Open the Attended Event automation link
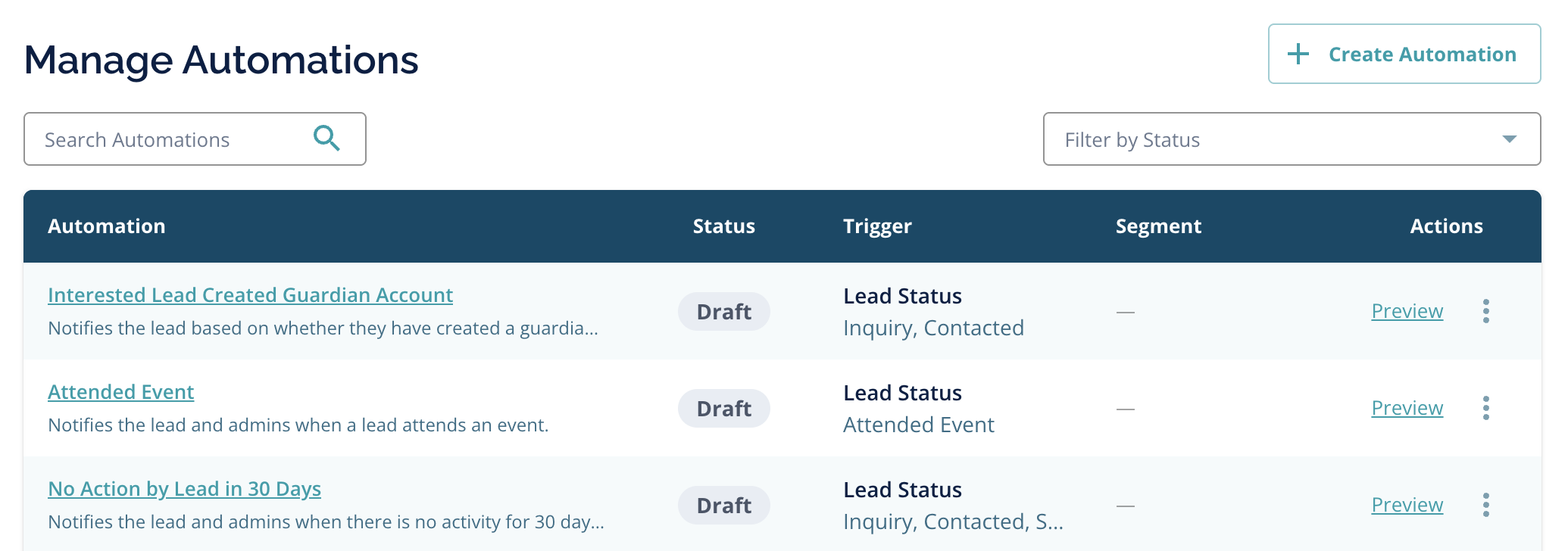Image resolution: width=1568 pixels, height=551 pixels. click(x=120, y=392)
